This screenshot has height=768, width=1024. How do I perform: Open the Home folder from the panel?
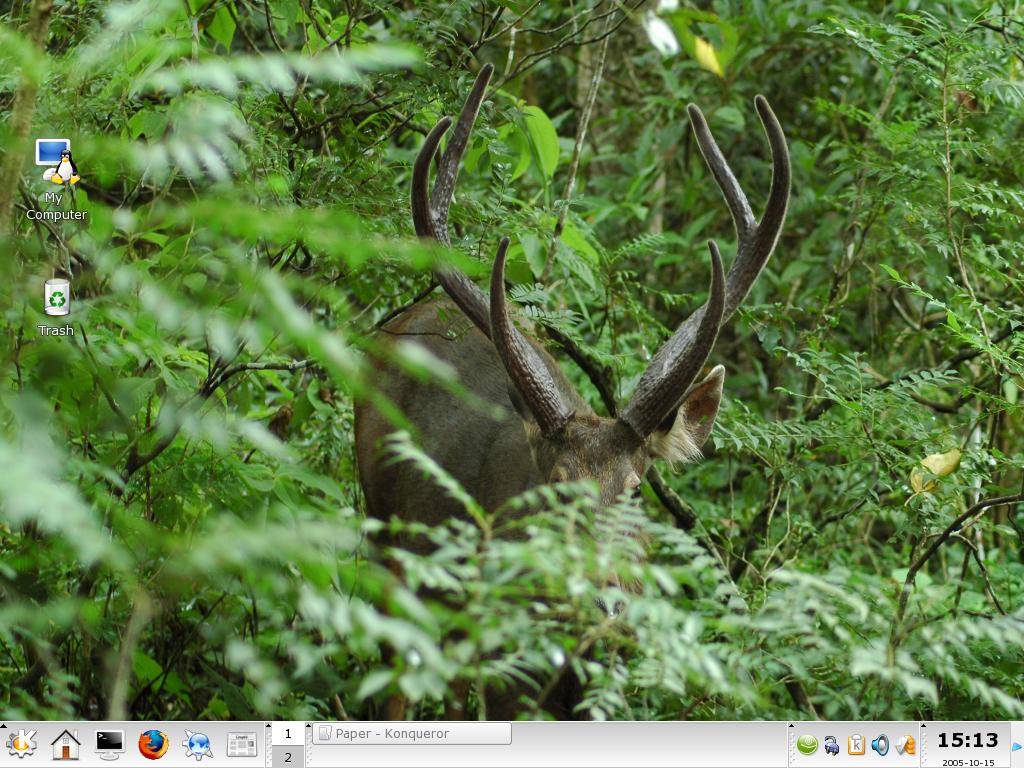65,744
